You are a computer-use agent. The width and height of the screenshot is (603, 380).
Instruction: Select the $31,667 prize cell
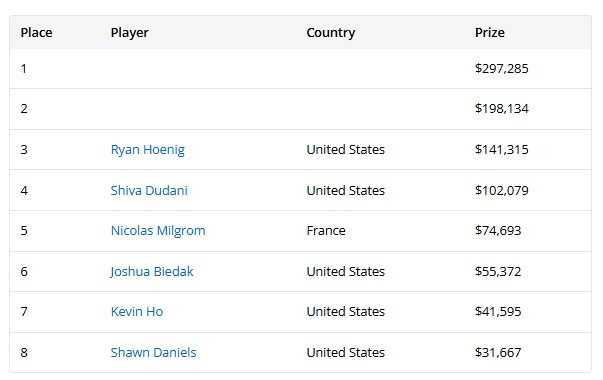[x=498, y=352]
